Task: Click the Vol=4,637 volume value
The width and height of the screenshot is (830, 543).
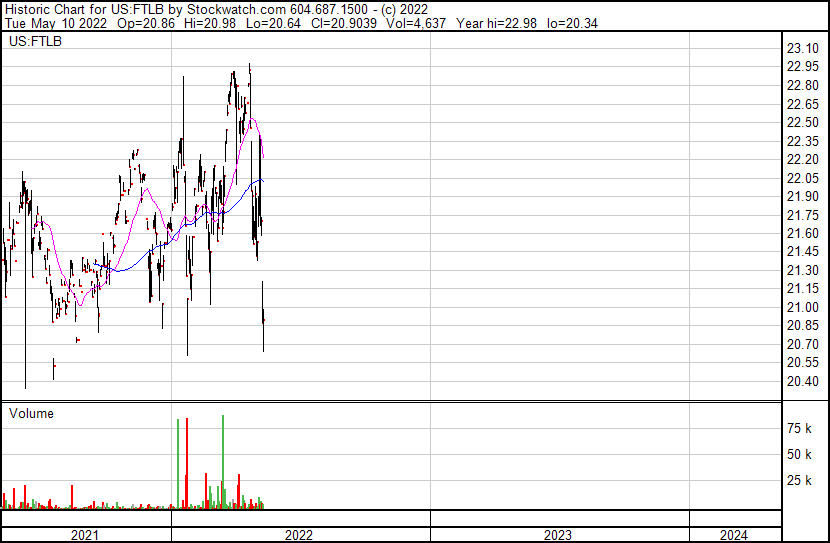Action: (x=416, y=23)
